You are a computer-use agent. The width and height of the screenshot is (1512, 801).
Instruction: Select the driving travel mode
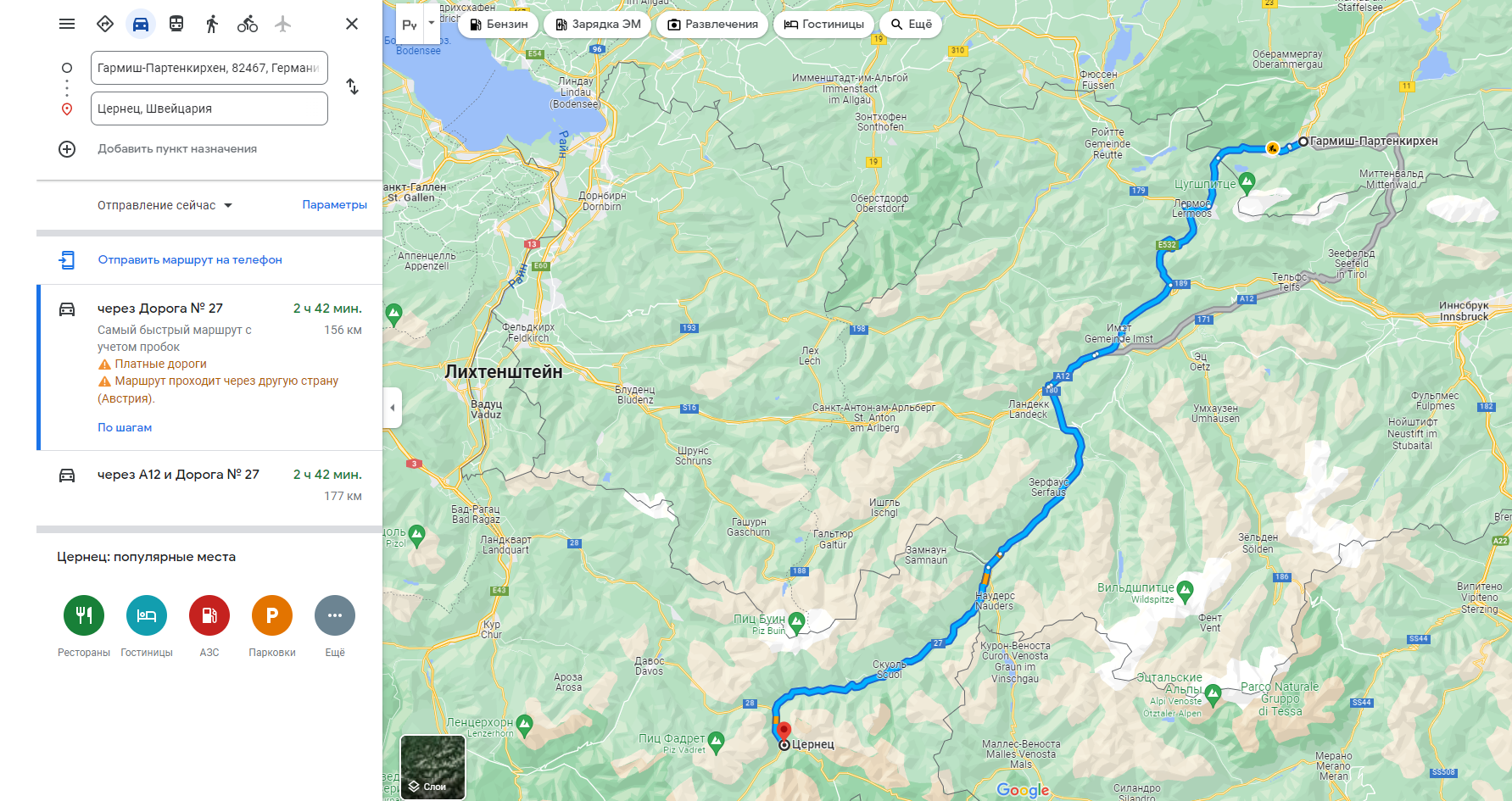141,24
